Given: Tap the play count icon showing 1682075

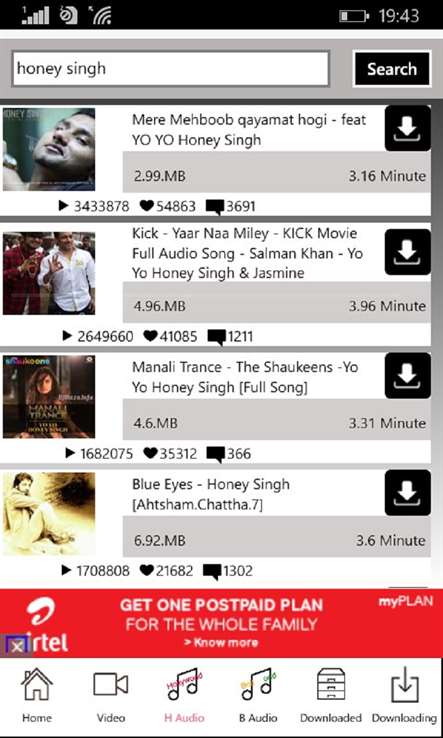Looking at the screenshot, I should (70, 453).
